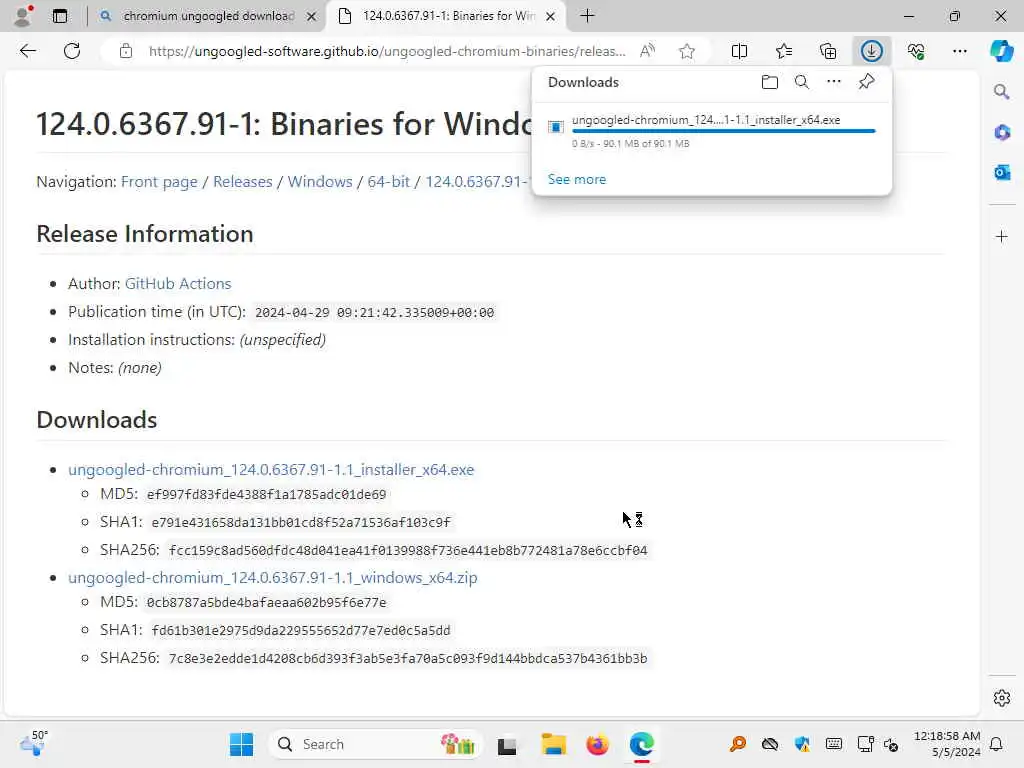
Task: Select the 124.0.6367.91-1 Binaries tab
Action: (x=447, y=16)
